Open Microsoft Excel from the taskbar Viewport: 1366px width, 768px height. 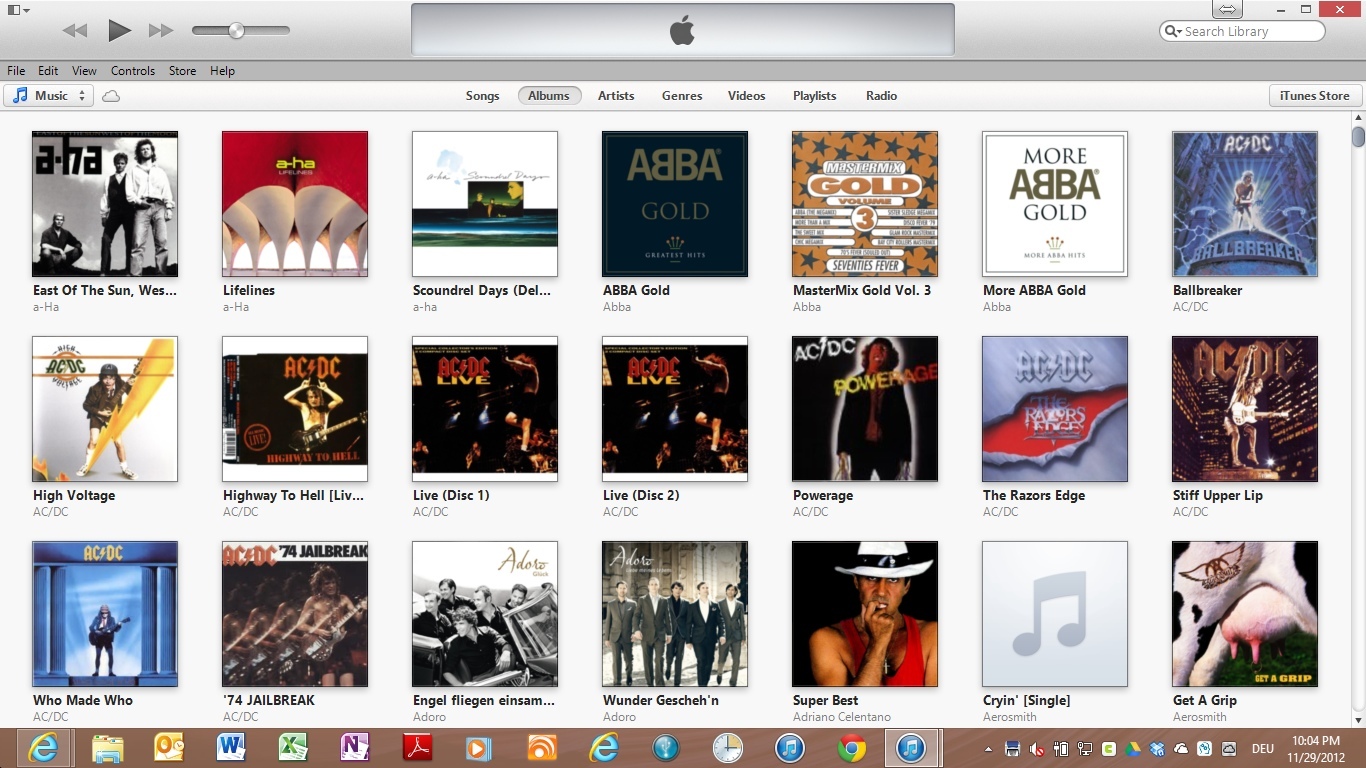pyautogui.click(x=293, y=748)
